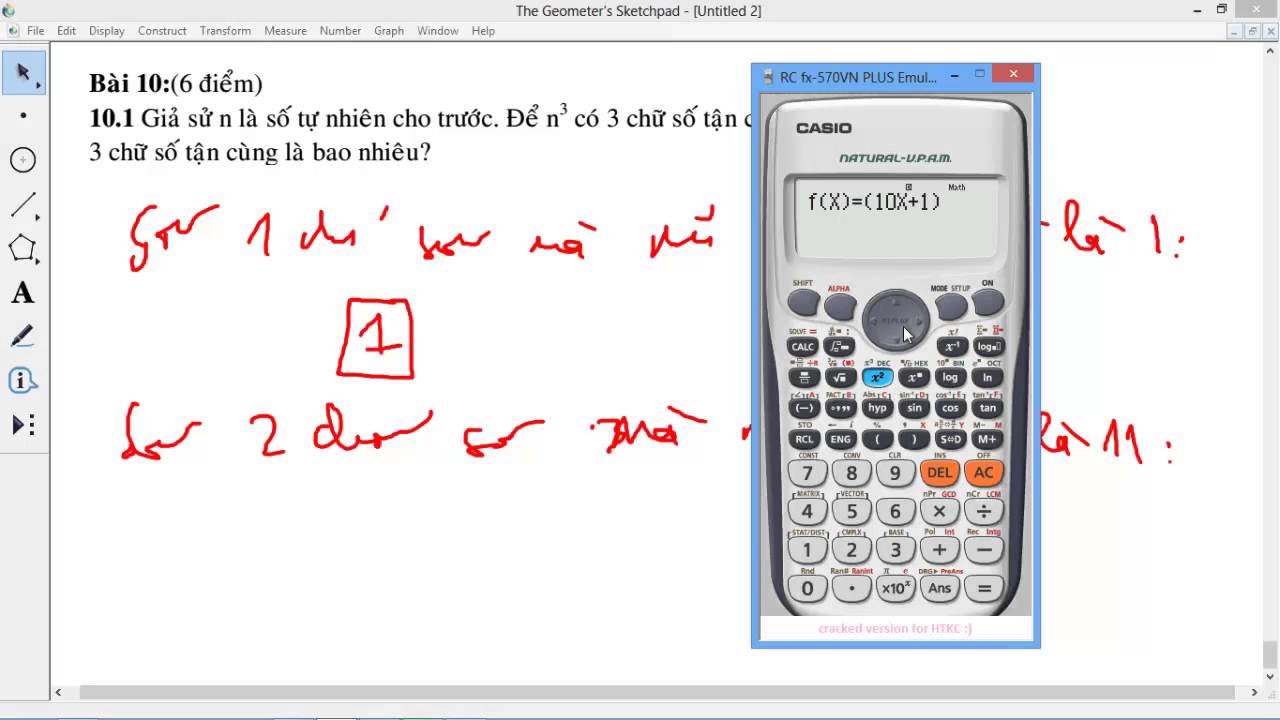Click the calculator negative (−) key

pos(803,408)
